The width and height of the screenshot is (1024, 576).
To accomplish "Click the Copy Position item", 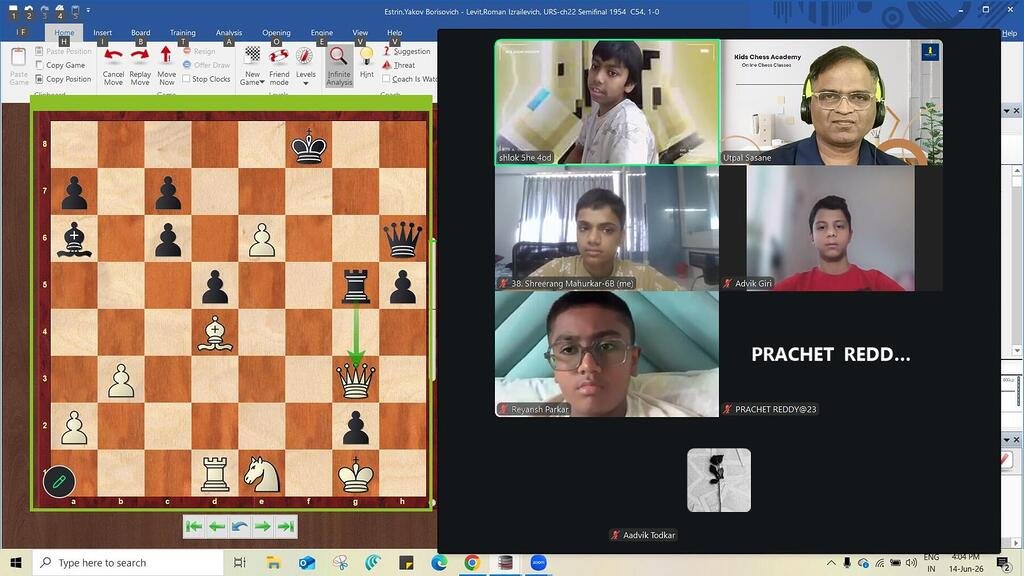I will click(63, 79).
